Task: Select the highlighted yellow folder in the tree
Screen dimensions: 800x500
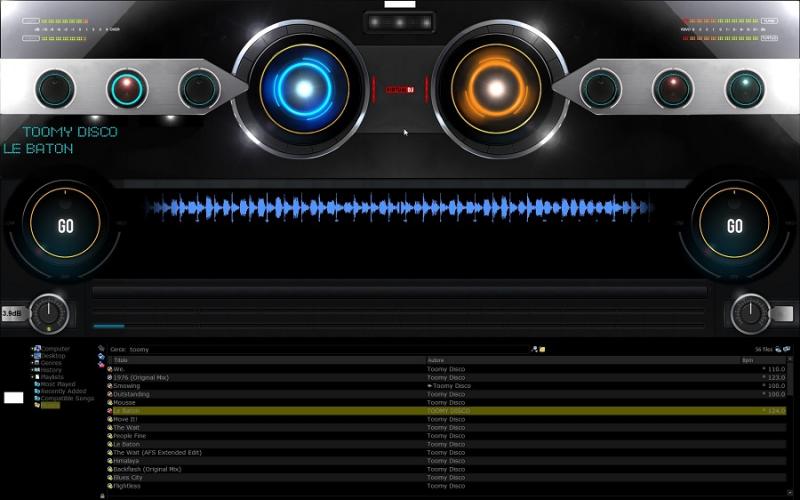Action: coord(50,406)
